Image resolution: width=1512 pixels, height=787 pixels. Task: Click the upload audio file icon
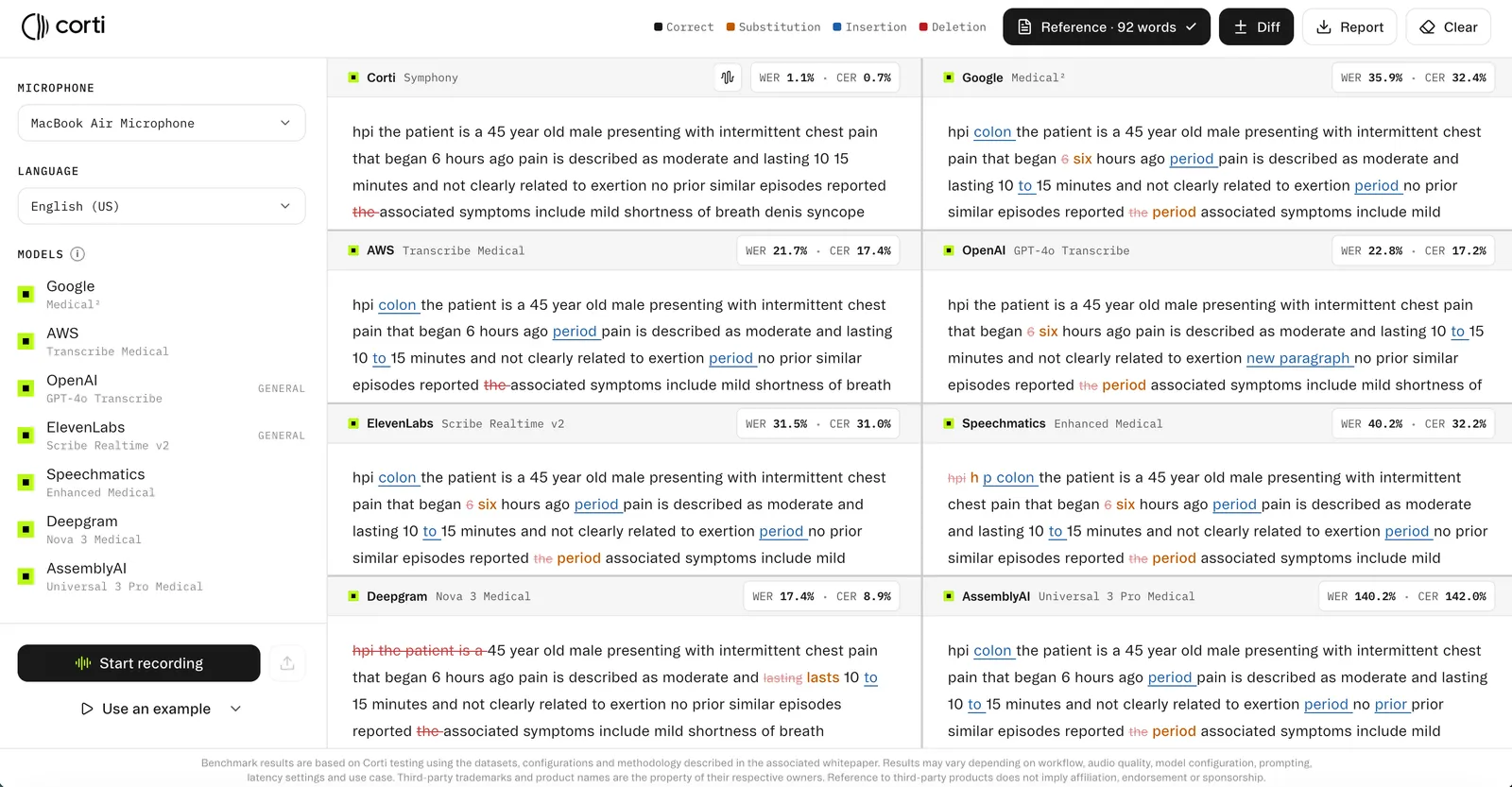pos(287,663)
